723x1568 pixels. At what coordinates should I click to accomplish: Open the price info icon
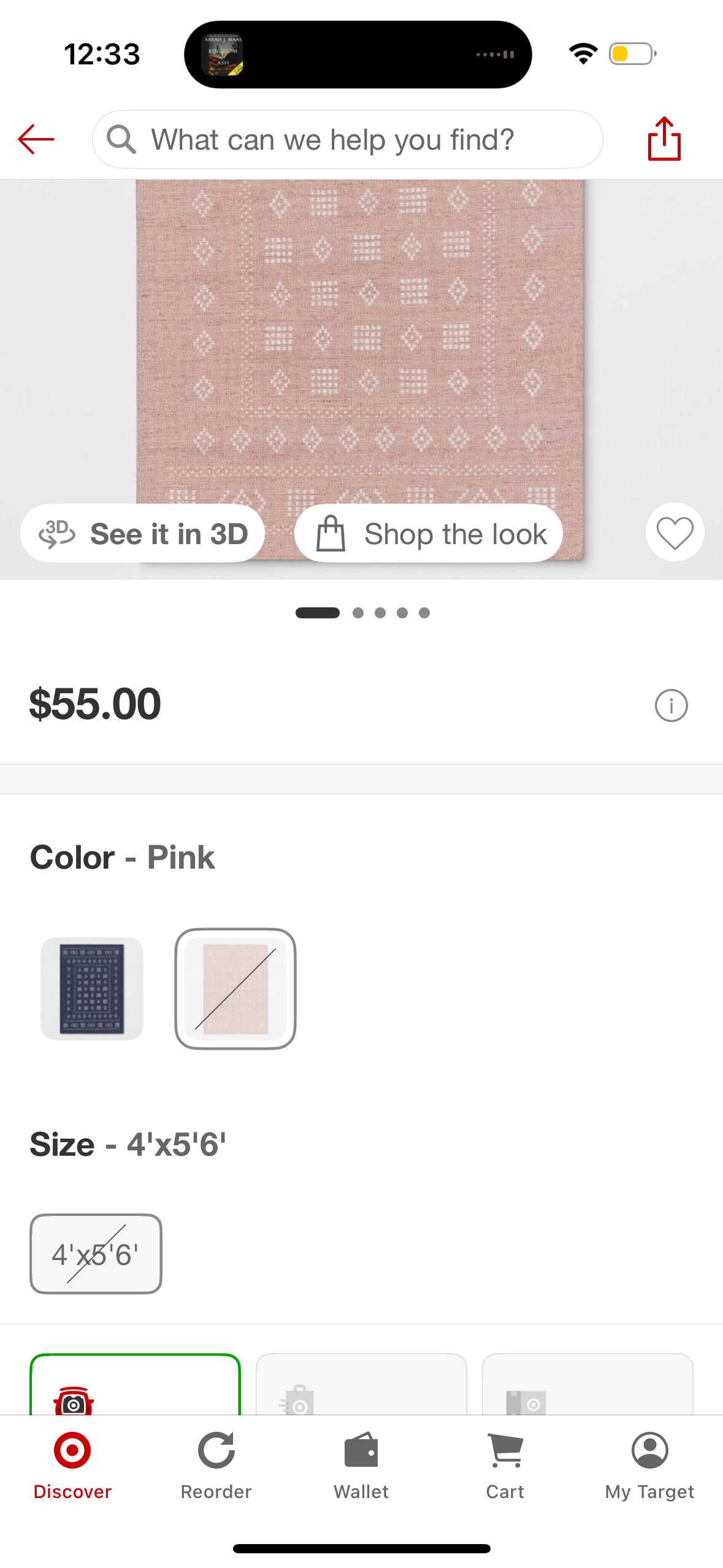(671, 705)
